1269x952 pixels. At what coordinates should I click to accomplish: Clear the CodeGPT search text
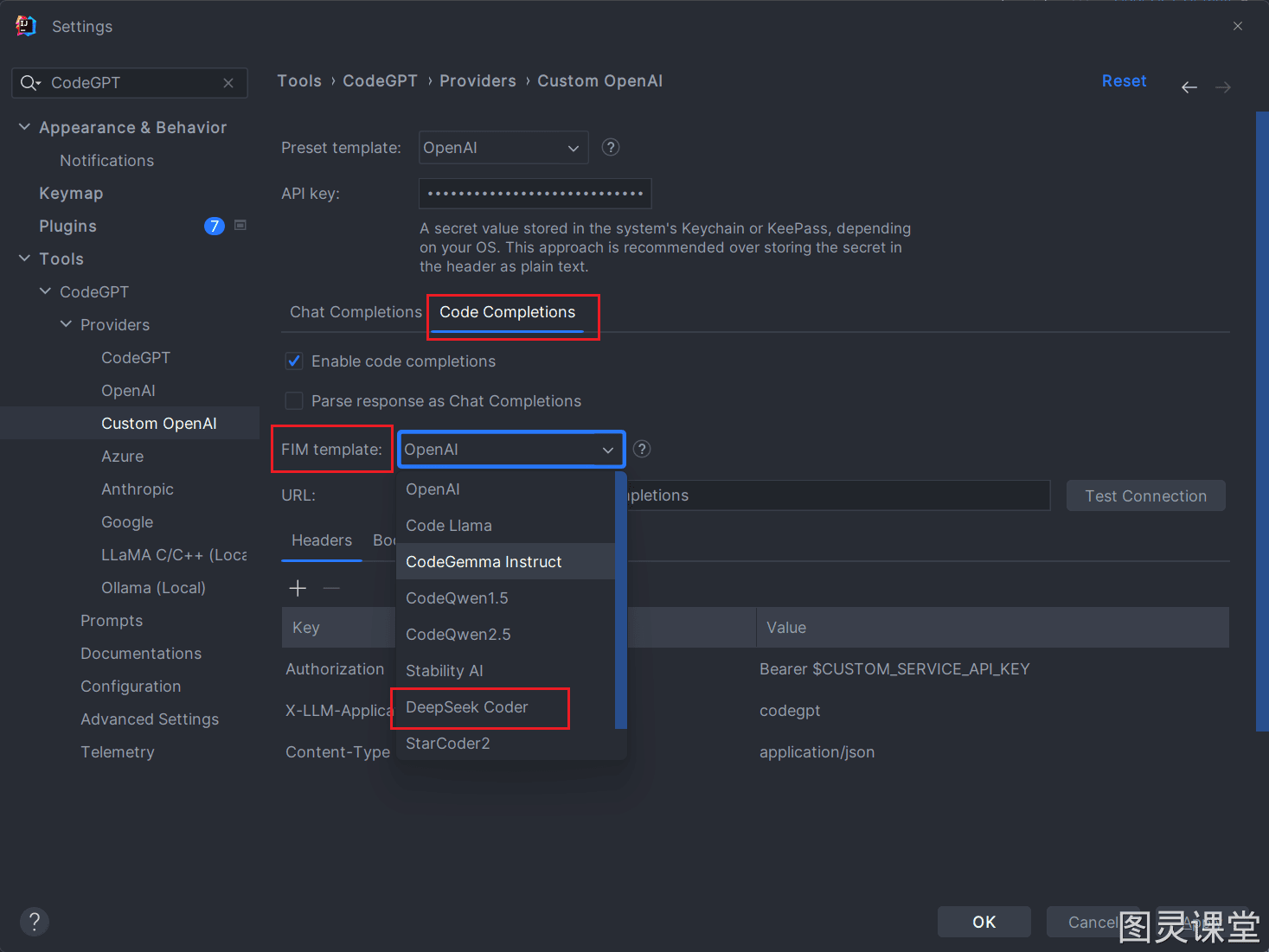[228, 83]
